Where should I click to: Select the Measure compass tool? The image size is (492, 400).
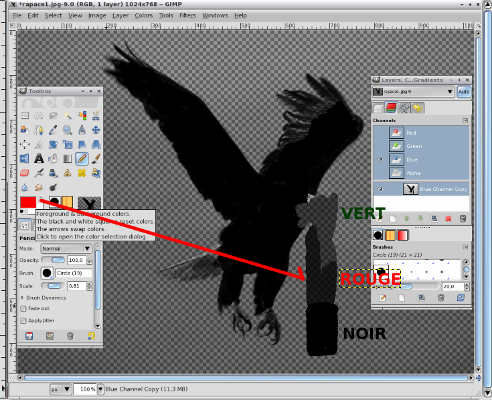point(82,130)
